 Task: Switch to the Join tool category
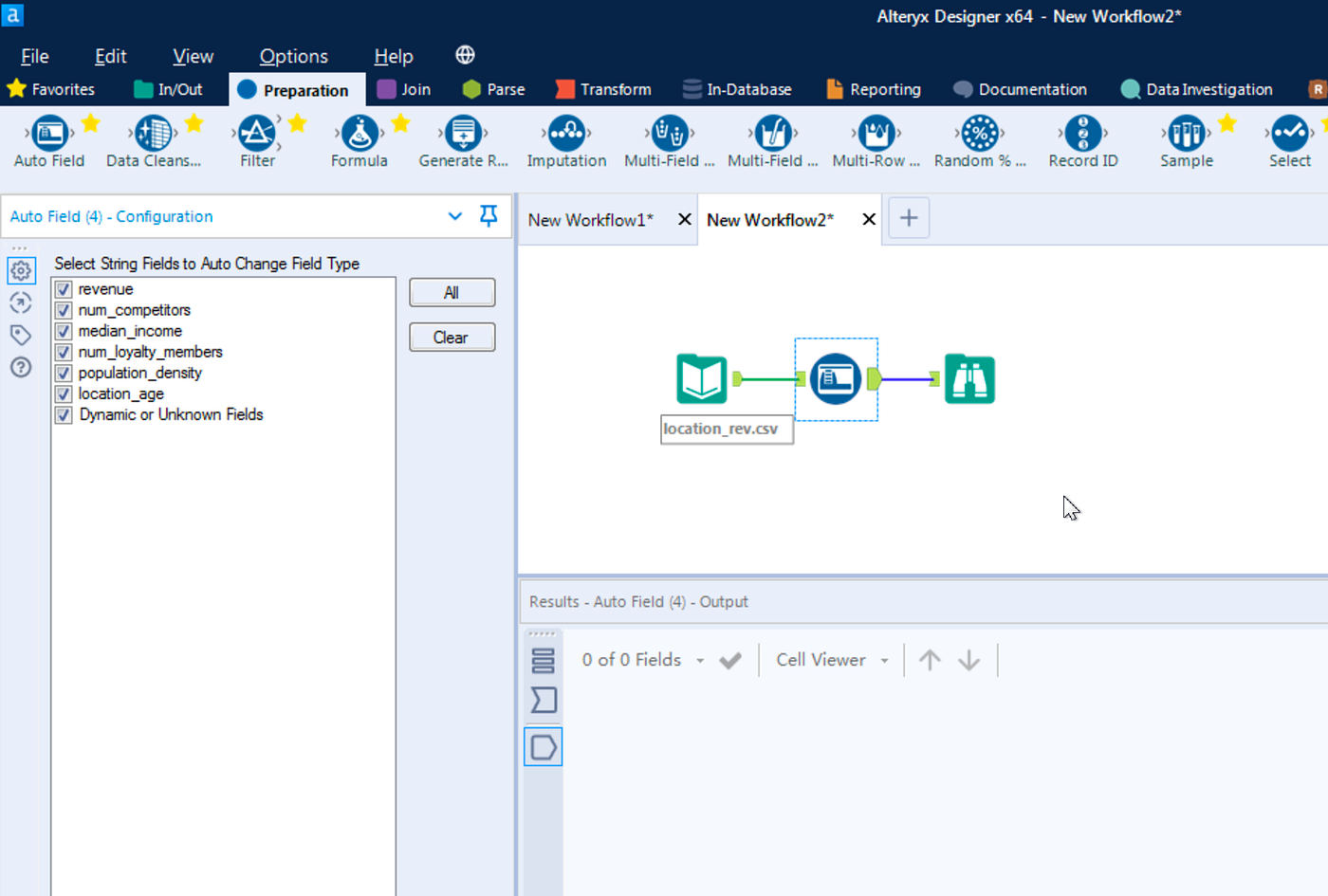404,89
